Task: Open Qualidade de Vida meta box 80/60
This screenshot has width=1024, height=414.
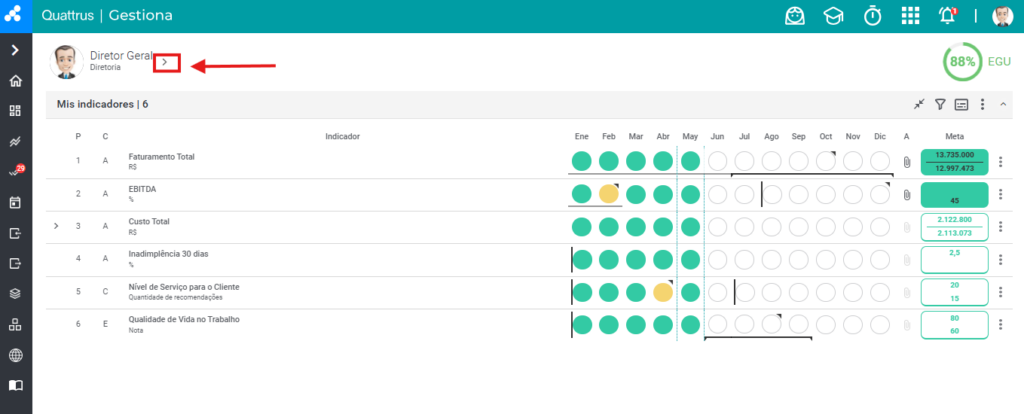Action: pyautogui.click(x=954, y=325)
